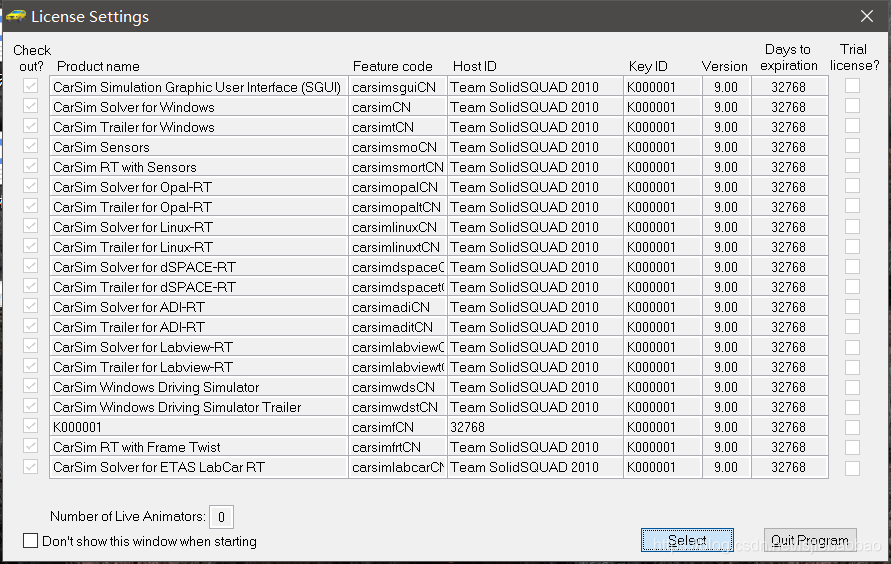Toggle check out for CarSim Trailer for ADI-RT
The height and width of the screenshot is (564, 891).
coord(31,326)
